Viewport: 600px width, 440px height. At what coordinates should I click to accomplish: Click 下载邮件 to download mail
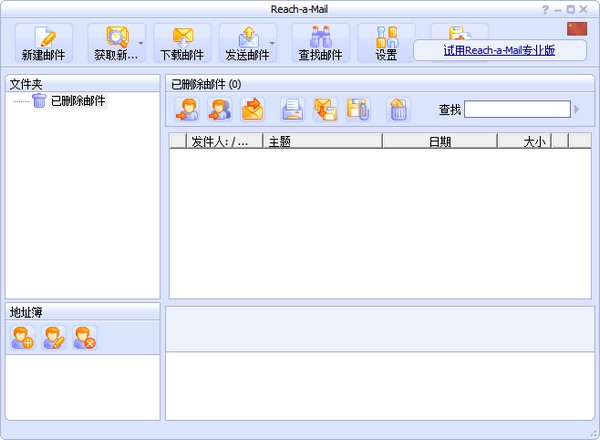tap(182, 43)
